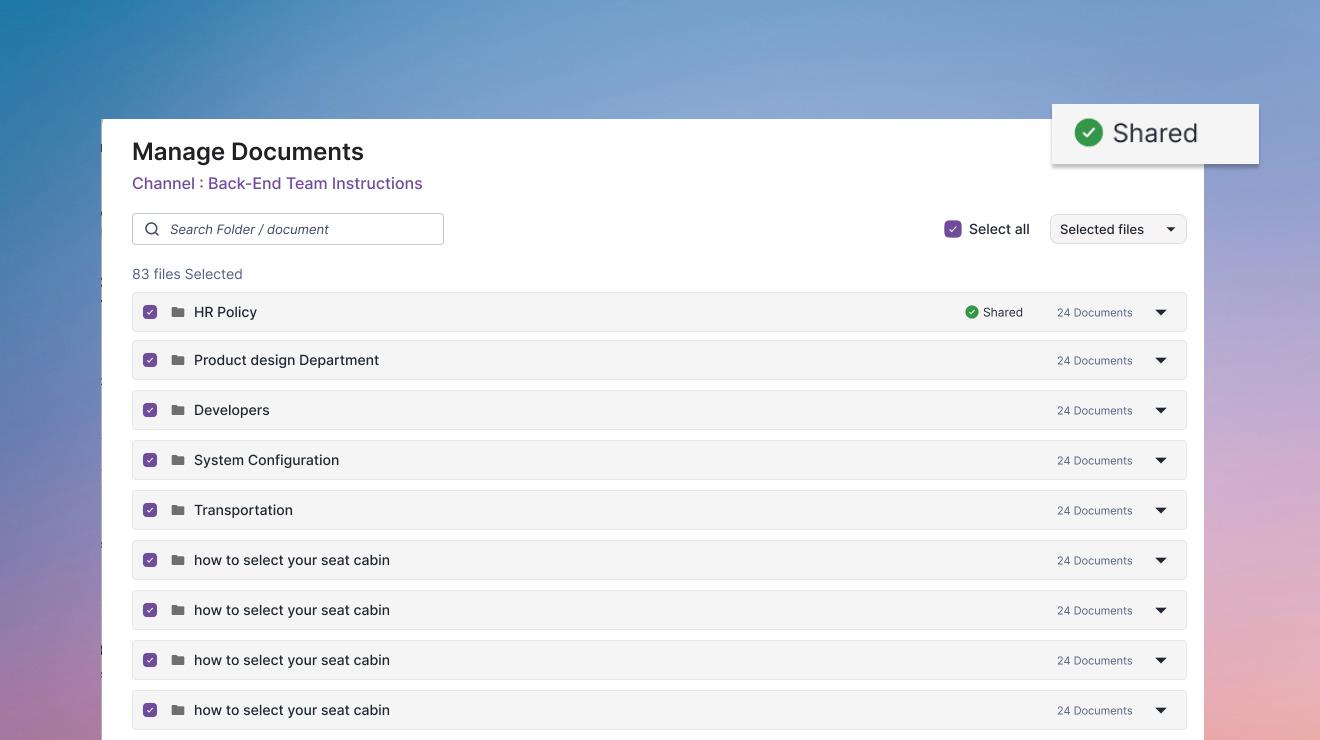Uncheck the Product design Department checkbox

coord(150,360)
